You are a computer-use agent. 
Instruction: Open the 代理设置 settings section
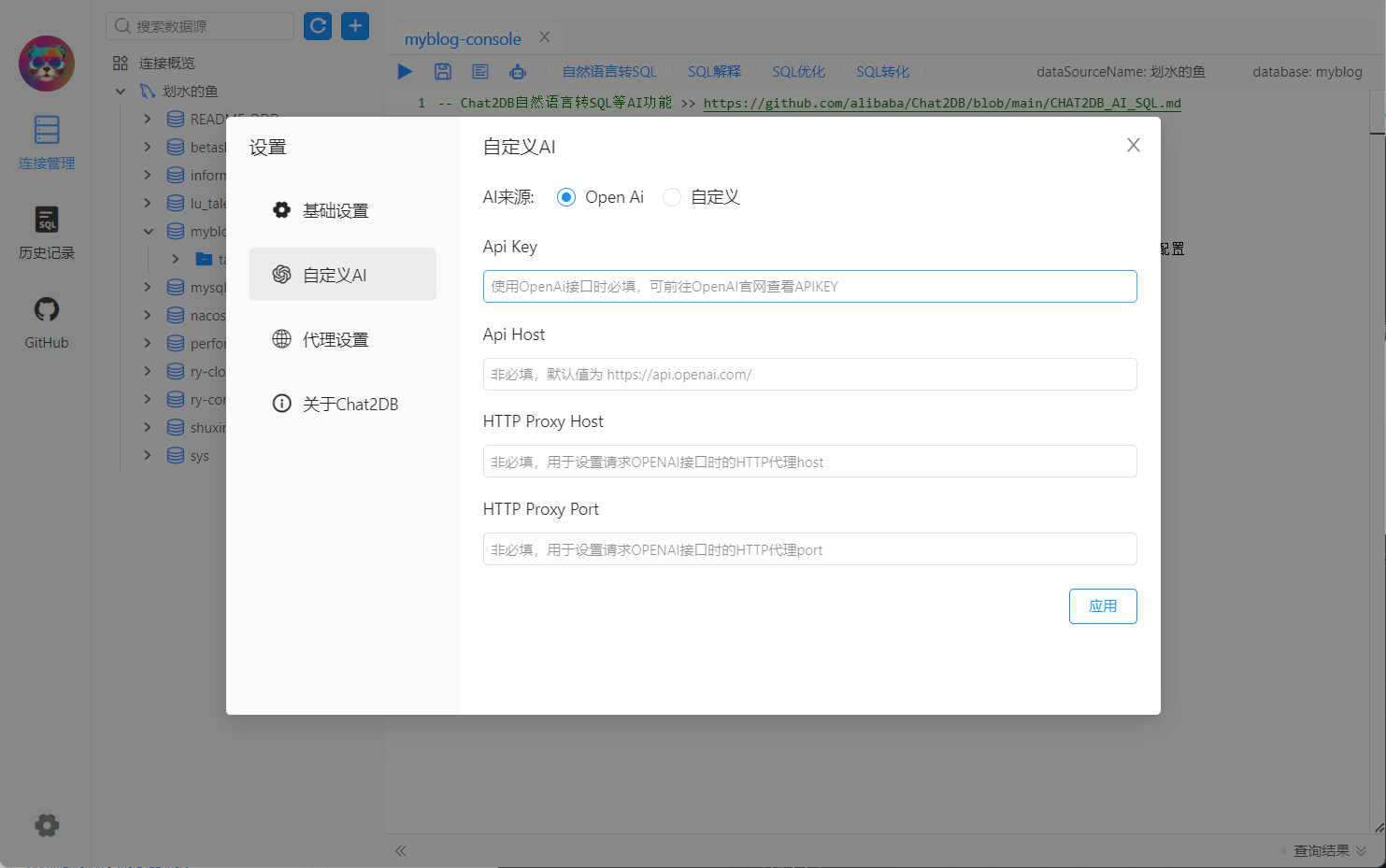(x=343, y=339)
